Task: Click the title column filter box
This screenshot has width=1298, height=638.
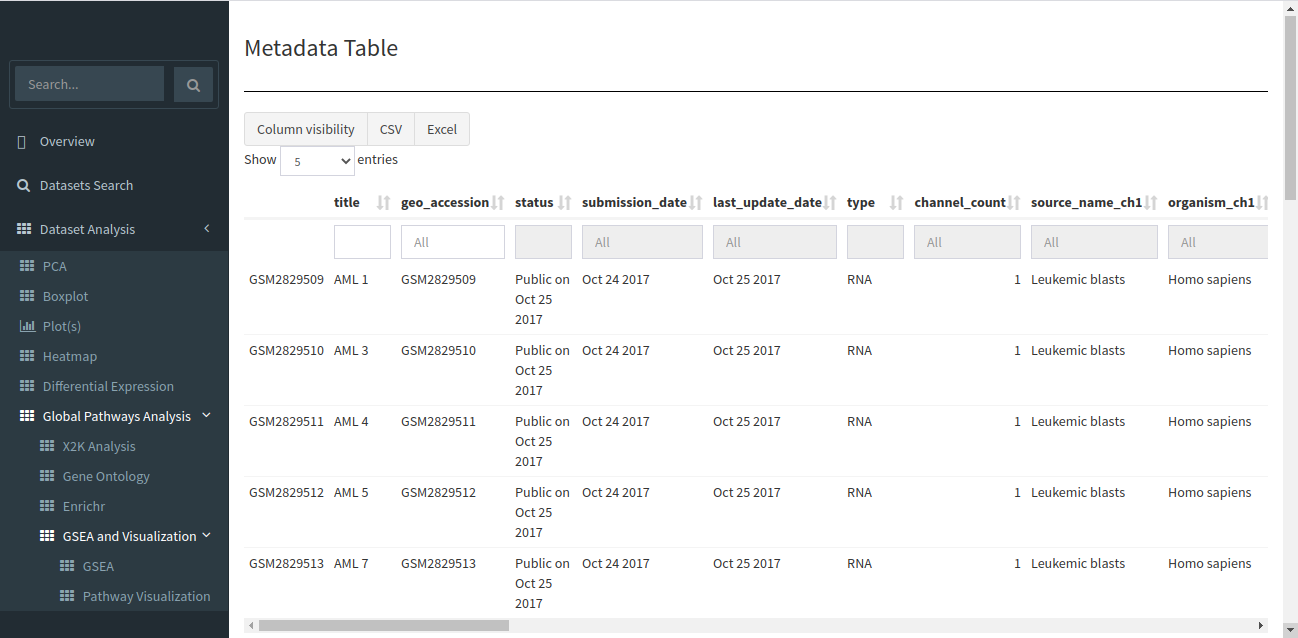Action: point(362,242)
